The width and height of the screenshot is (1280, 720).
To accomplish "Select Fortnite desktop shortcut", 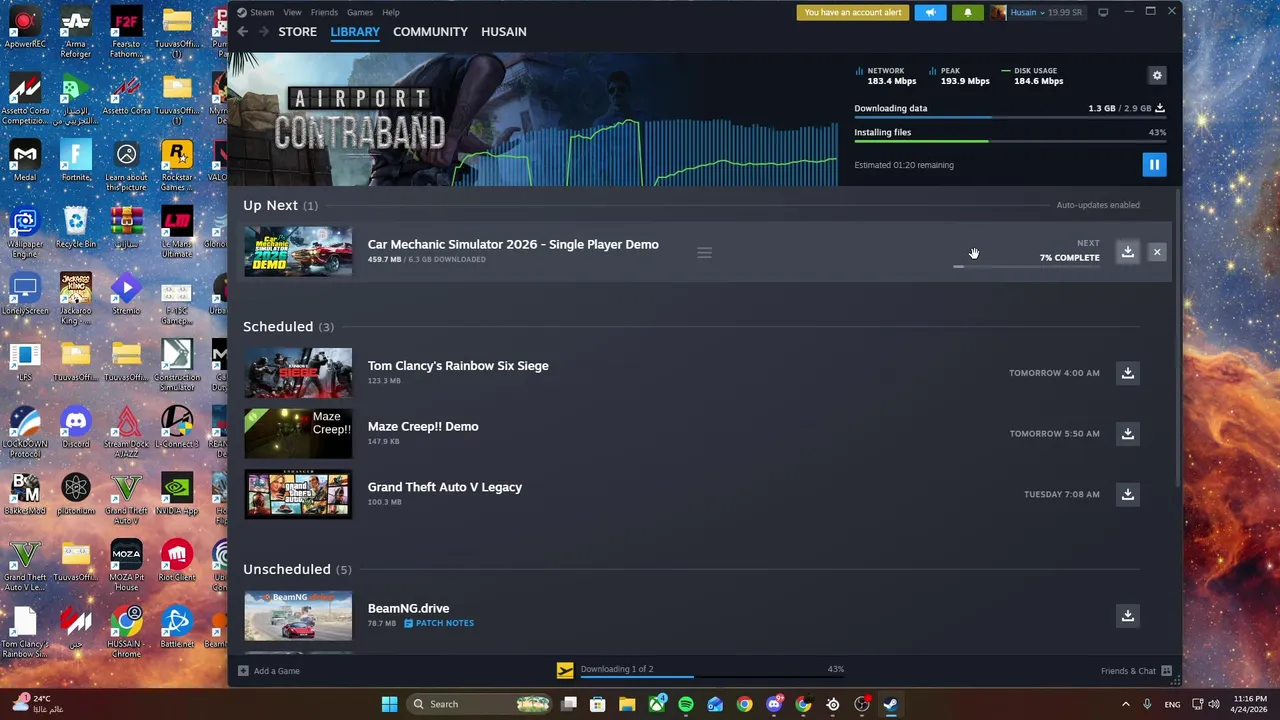I will coord(76,161).
